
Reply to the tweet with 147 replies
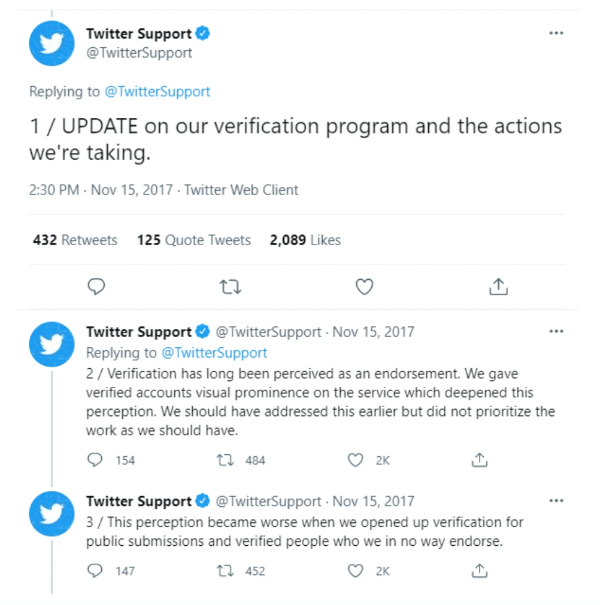(x=95, y=571)
